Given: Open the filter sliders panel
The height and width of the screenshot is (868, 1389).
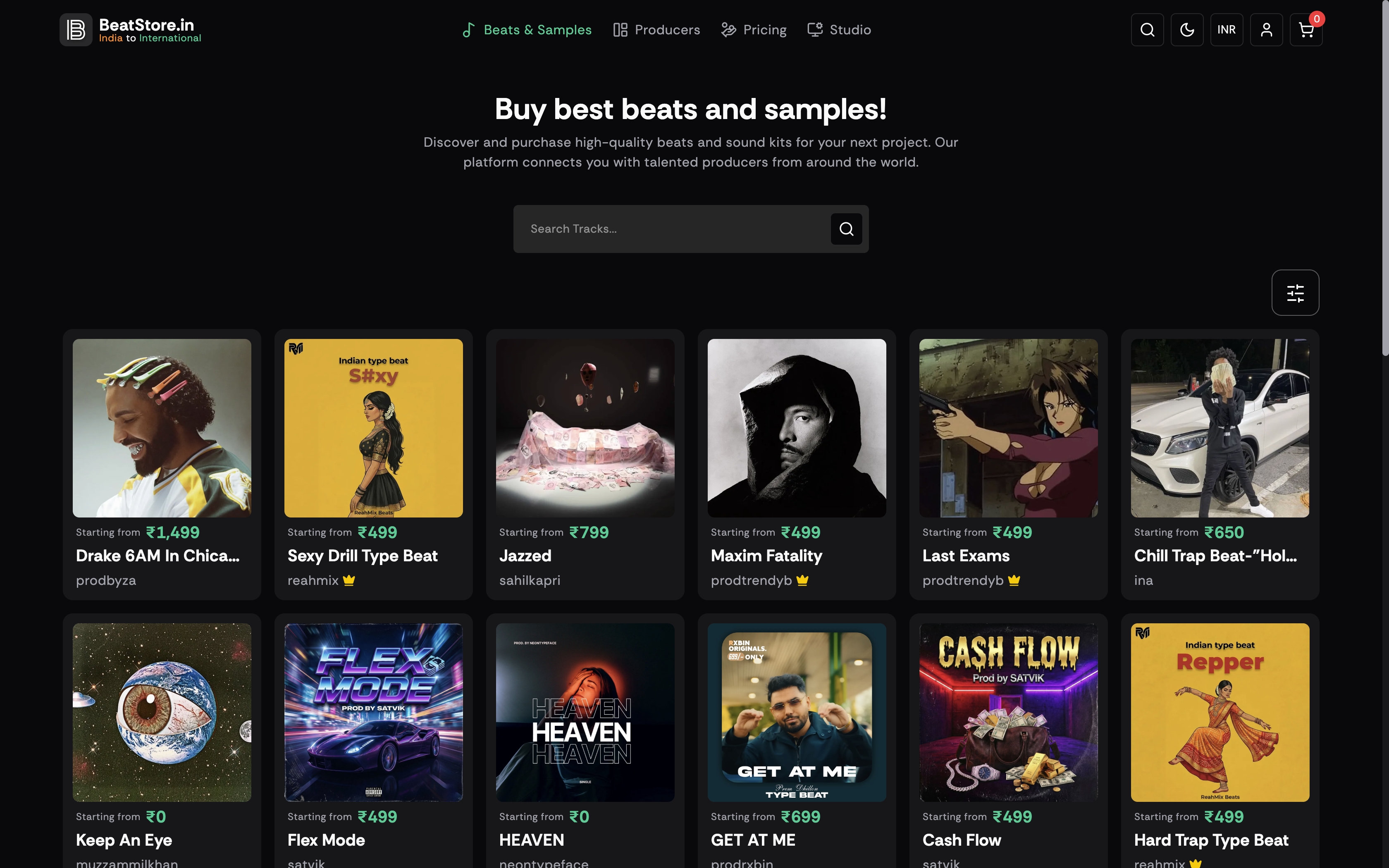Looking at the screenshot, I should [1295, 293].
